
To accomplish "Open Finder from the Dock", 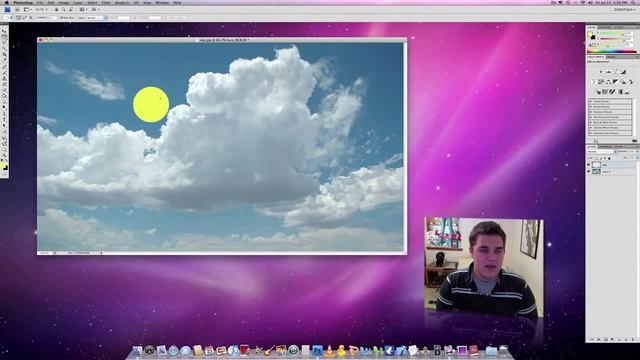I will tap(138, 350).
